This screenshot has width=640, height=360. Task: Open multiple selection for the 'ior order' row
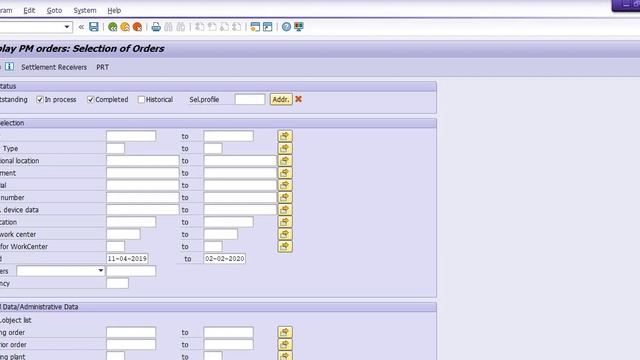pos(285,344)
